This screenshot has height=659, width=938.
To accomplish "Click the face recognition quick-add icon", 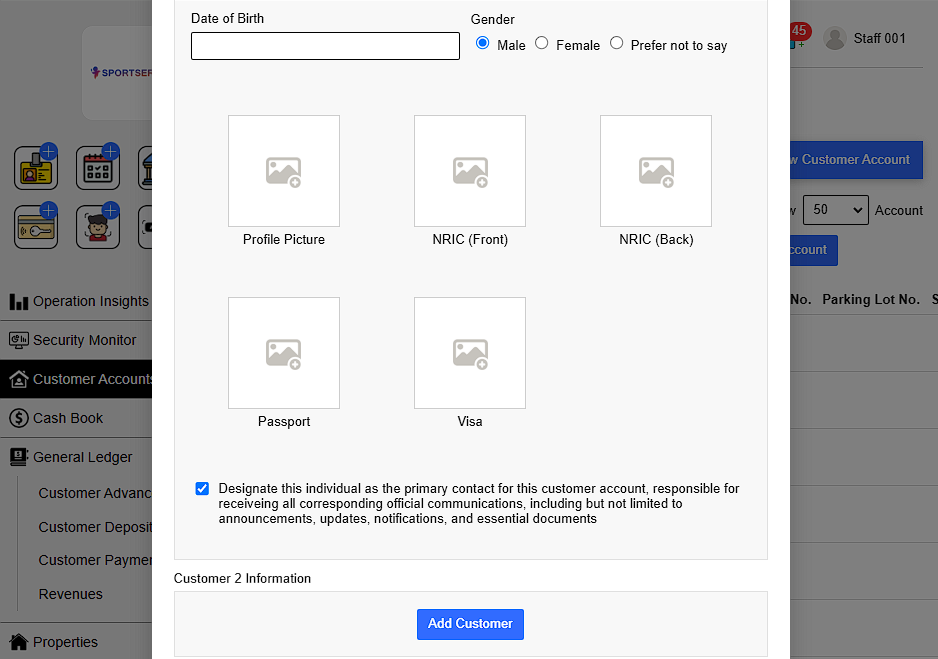I will [x=98, y=226].
